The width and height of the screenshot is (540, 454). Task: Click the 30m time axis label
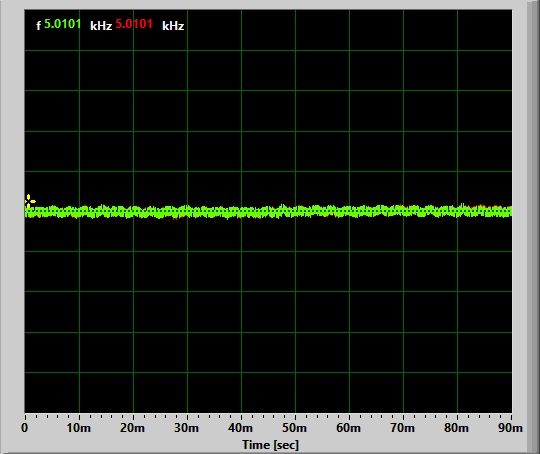[x=186, y=428]
